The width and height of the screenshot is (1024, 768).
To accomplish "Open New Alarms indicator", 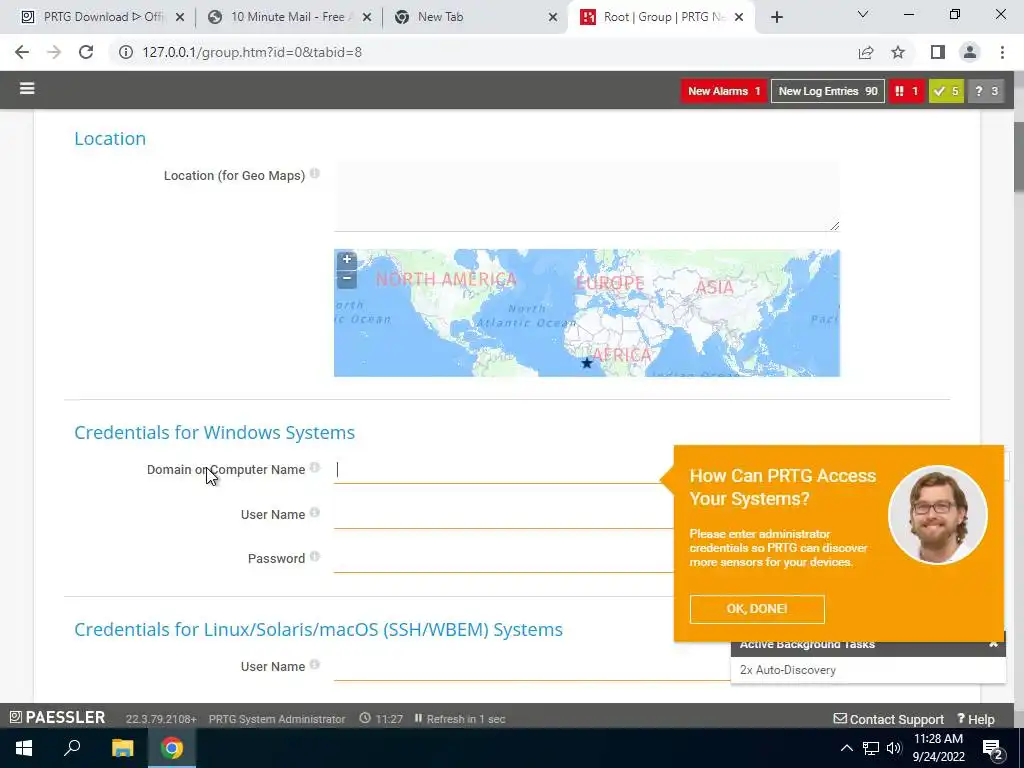I will coord(724,91).
